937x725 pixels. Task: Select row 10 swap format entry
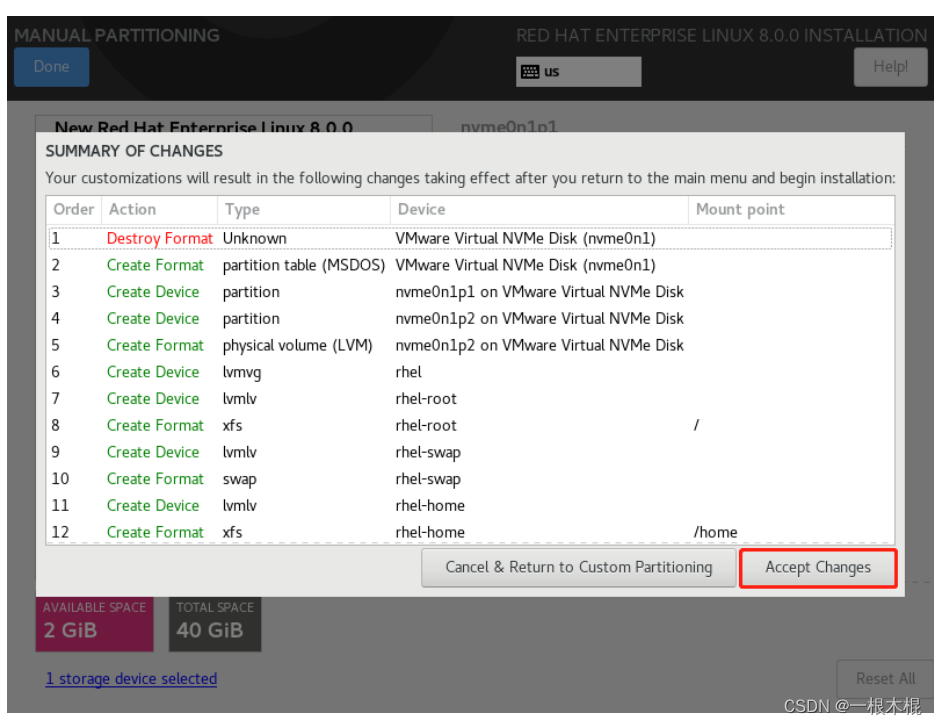pos(470,479)
